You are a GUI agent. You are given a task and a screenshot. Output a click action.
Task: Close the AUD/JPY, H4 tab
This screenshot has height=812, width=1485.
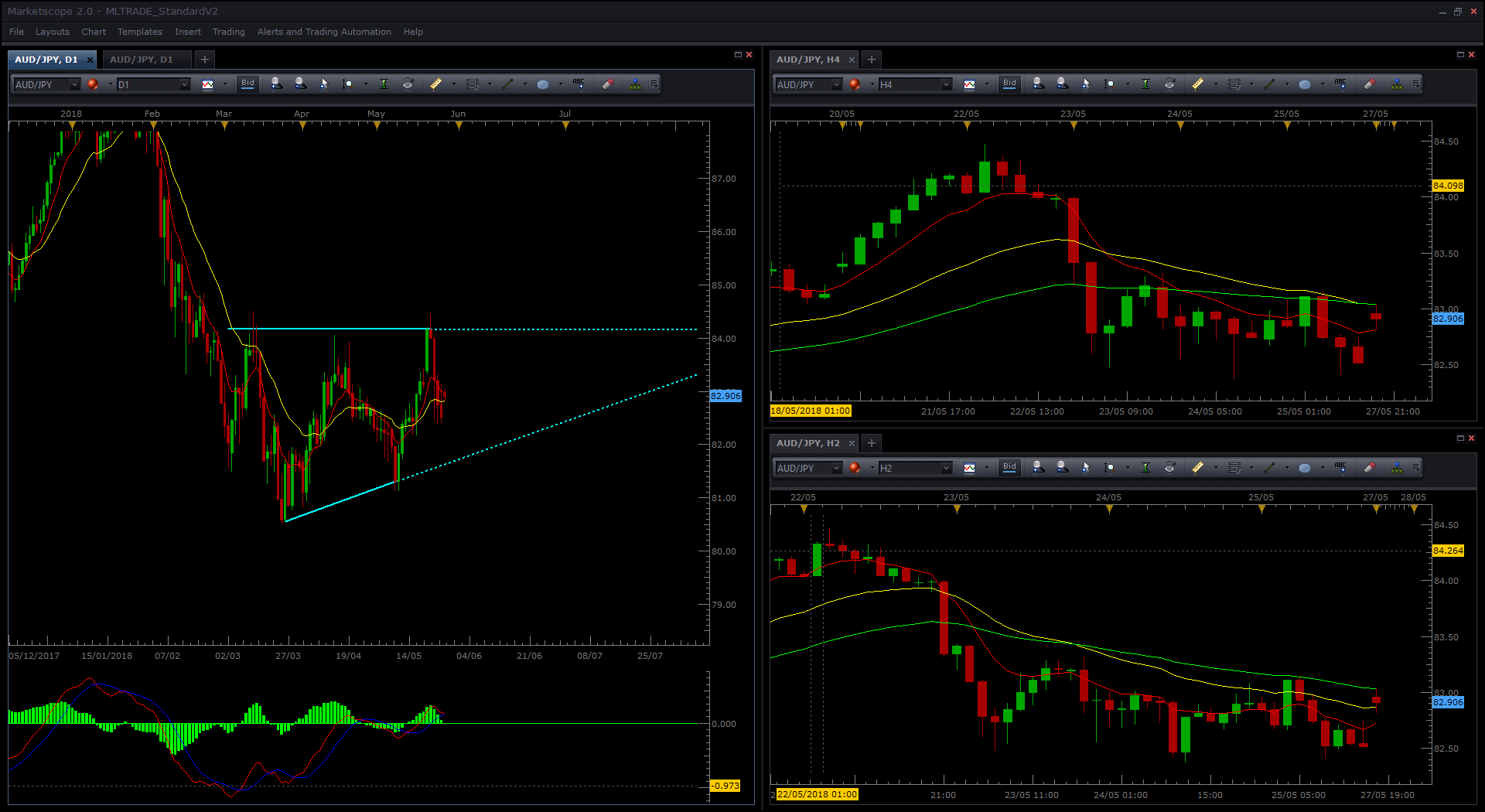852,60
